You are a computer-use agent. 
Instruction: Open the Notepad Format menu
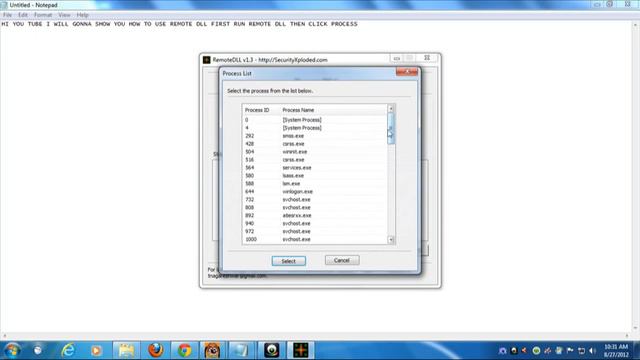(x=43, y=15)
